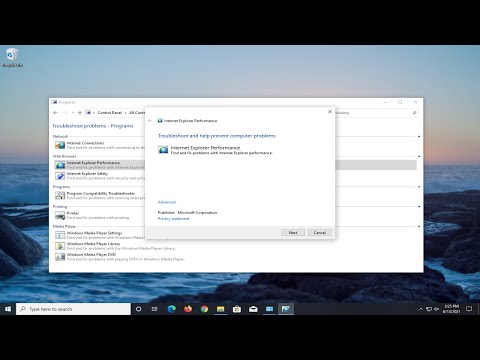The width and height of the screenshot is (480, 360).
Task: Select Windows Media Player DVD entry
Action: coord(120,257)
